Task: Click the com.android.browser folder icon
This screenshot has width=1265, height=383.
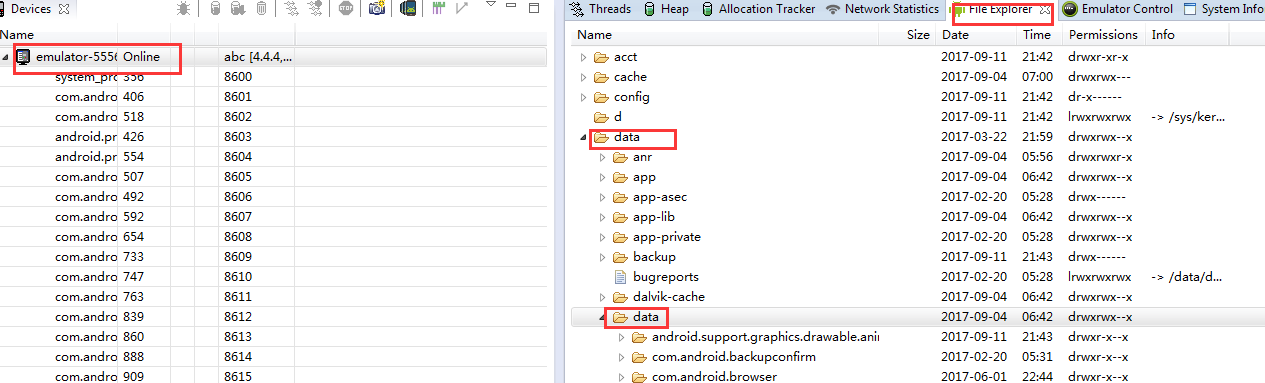Action: [x=639, y=377]
